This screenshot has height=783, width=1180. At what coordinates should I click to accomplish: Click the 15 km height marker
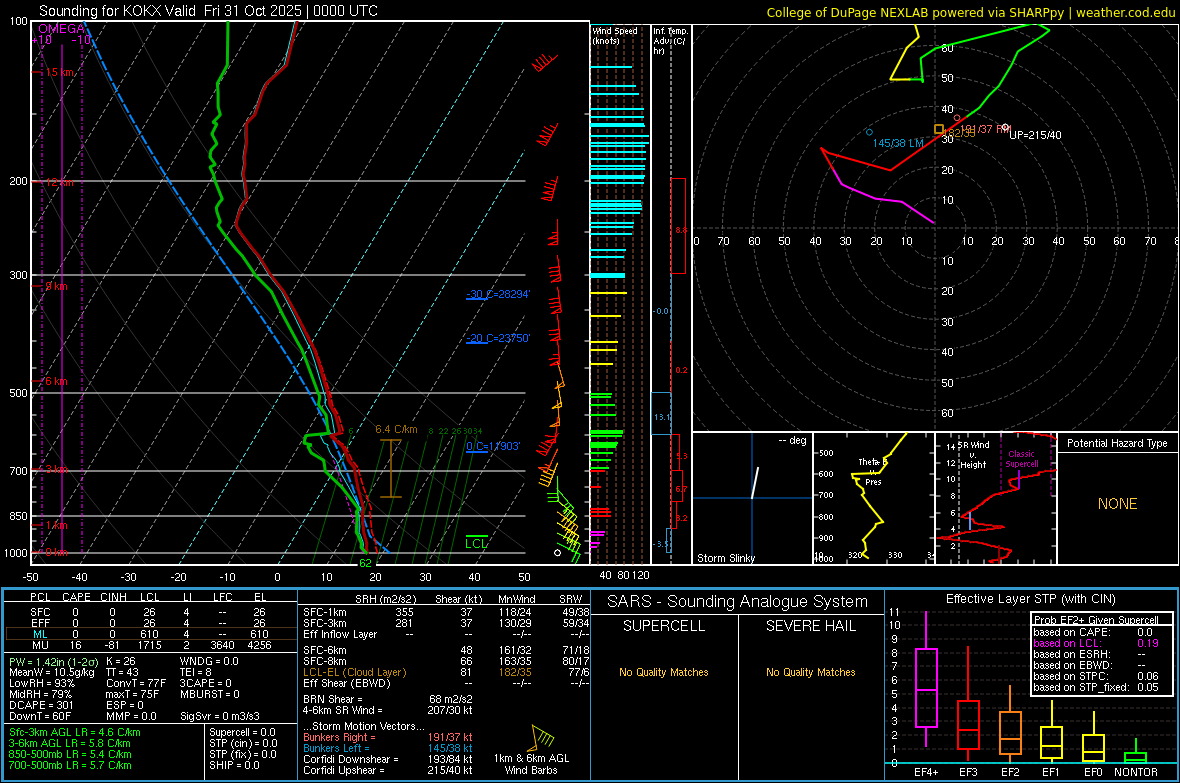60,72
